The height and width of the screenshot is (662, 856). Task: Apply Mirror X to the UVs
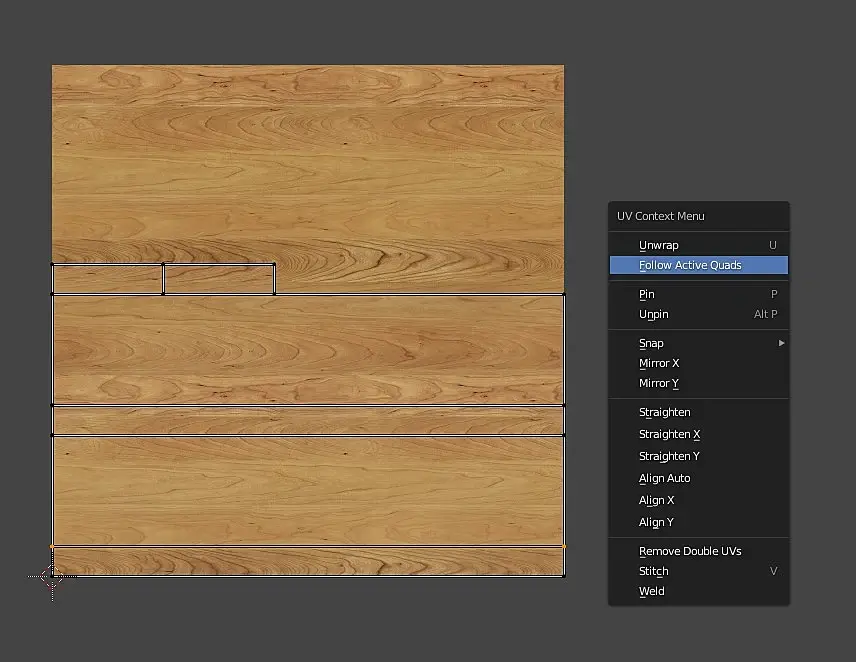[659, 363]
